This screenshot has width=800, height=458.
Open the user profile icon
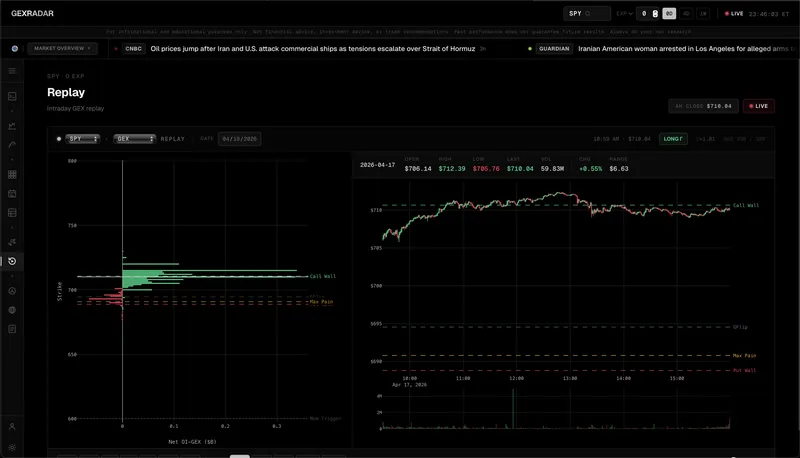coord(12,426)
